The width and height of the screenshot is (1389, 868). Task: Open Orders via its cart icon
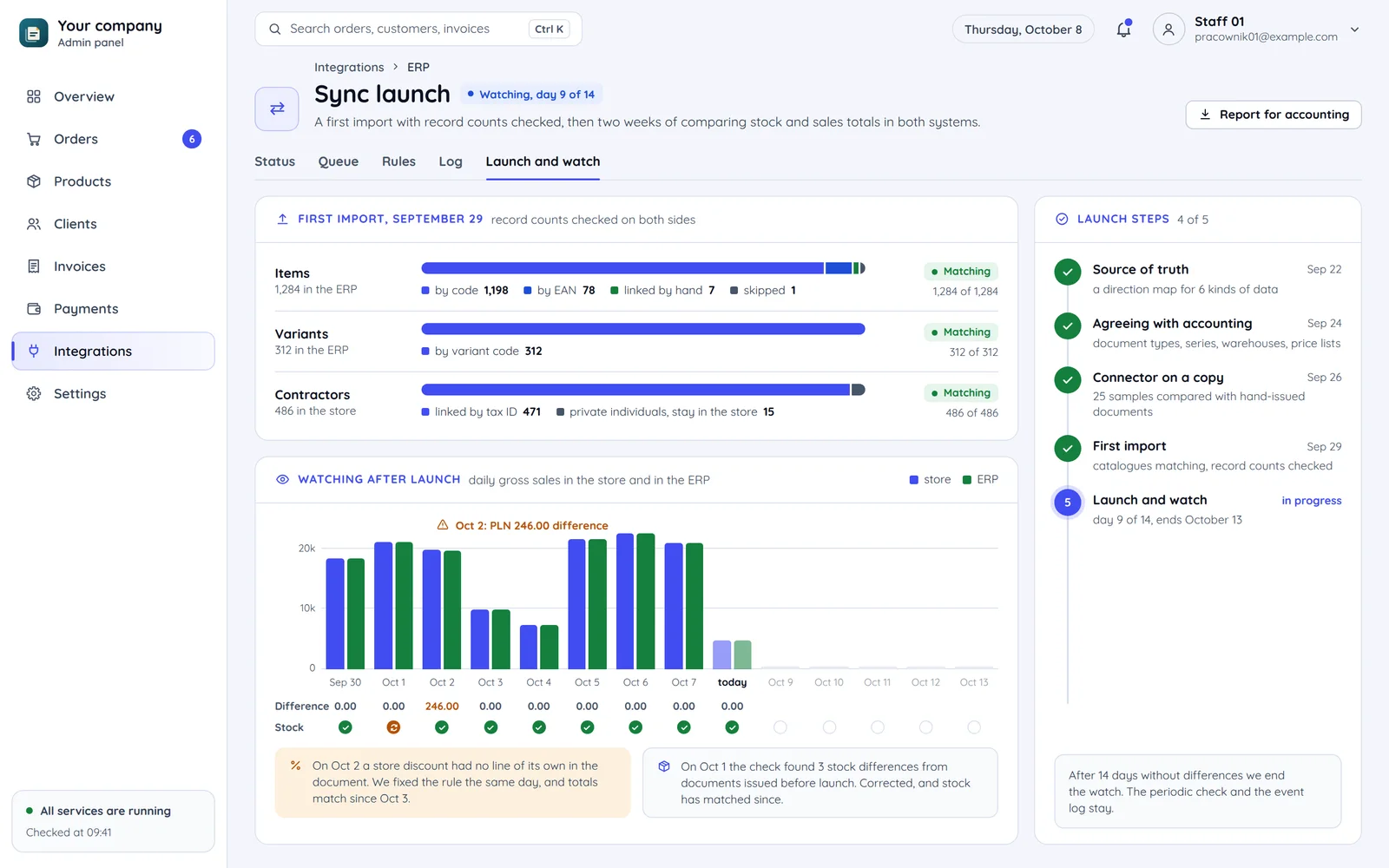click(34, 139)
